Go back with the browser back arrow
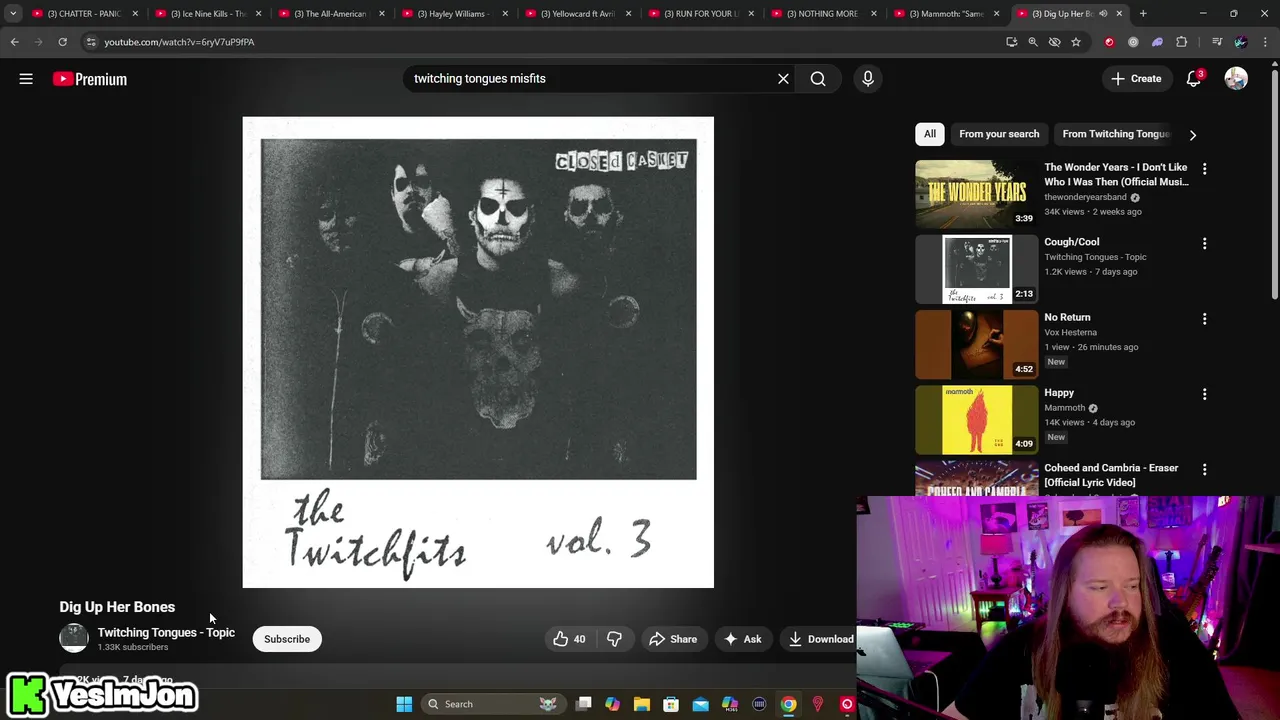The image size is (1280, 720). click(14, 42)
